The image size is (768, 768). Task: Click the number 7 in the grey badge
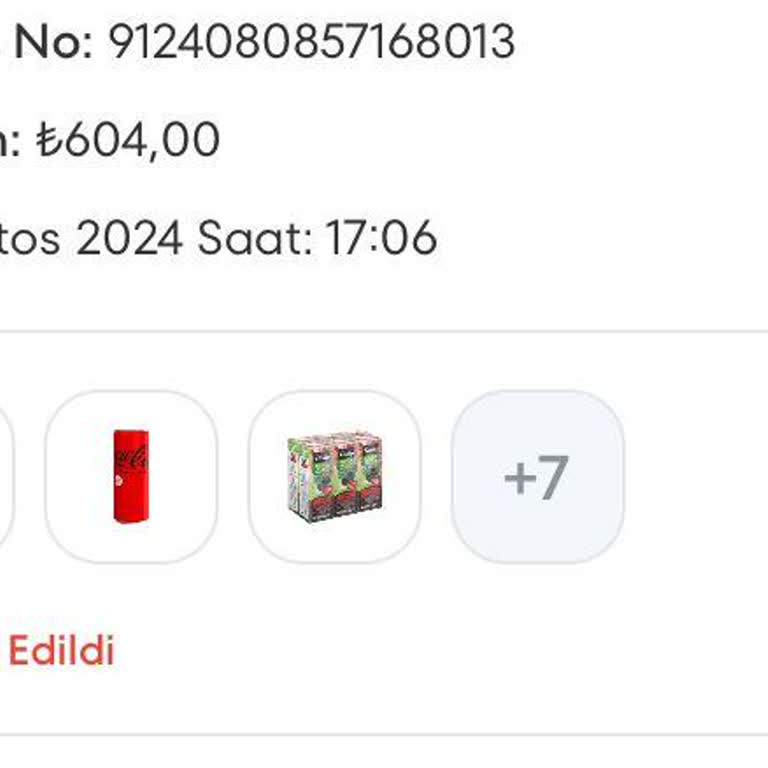[x=553, y=477]
